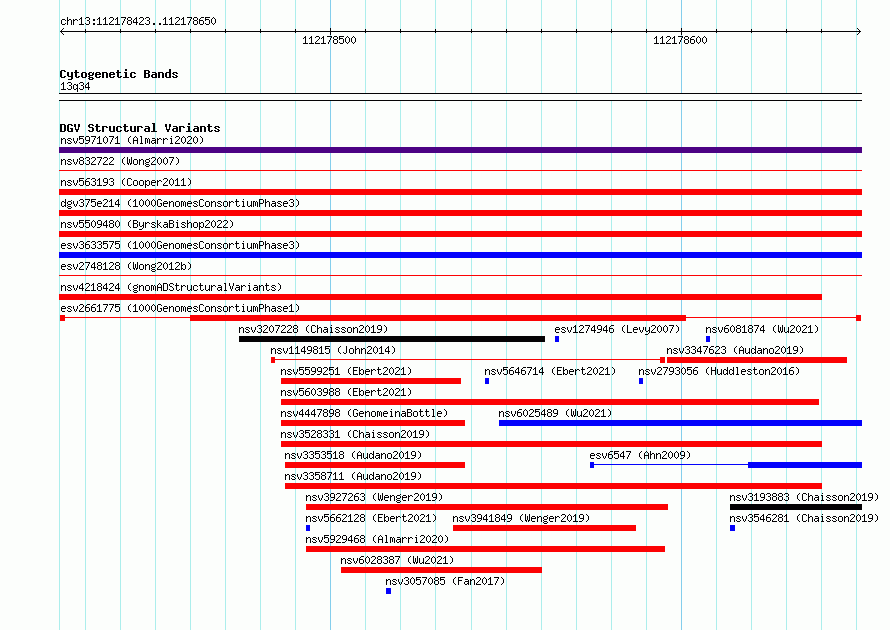Click nsv4218424 (gnomADStructuralVariants) label

[x=171, y=287]
